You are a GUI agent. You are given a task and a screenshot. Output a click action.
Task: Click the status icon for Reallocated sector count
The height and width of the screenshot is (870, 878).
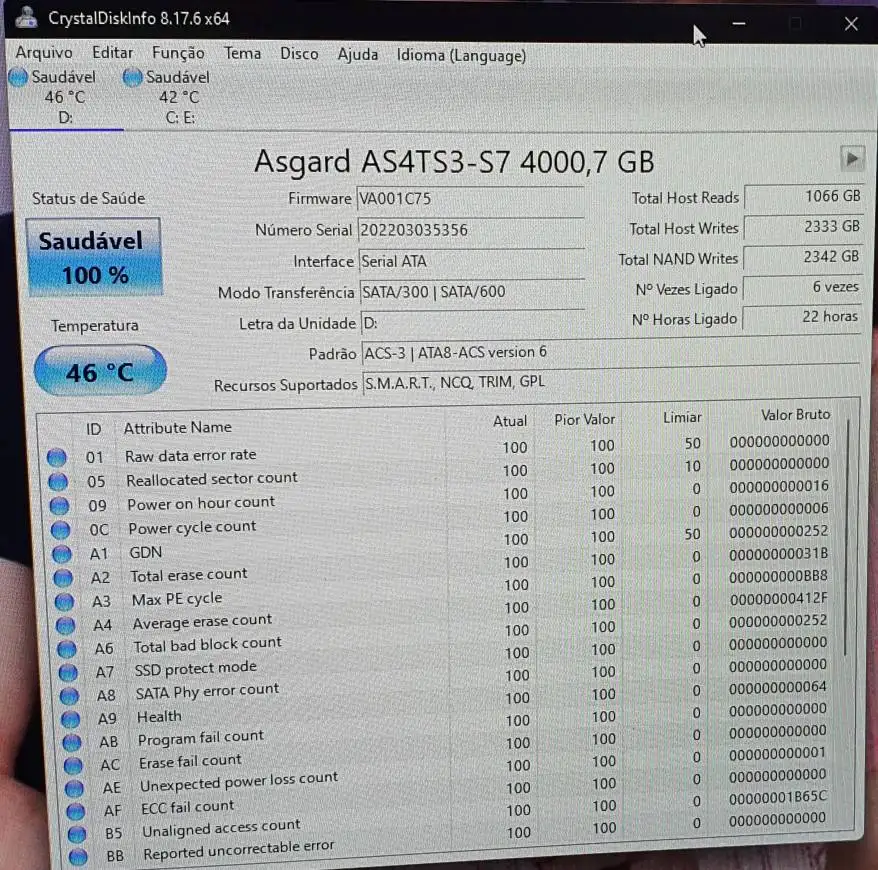58,481
